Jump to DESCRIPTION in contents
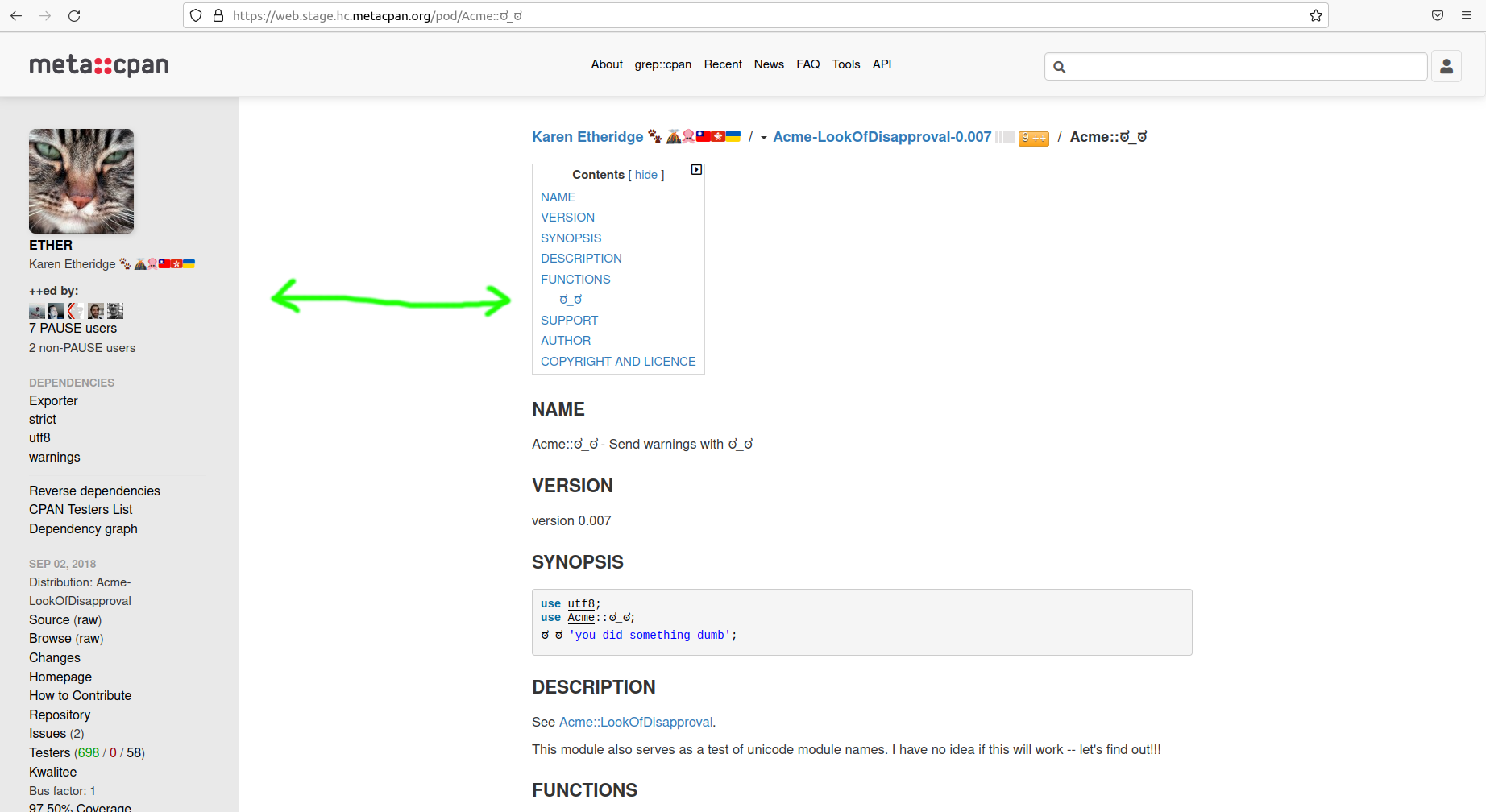 581,259
